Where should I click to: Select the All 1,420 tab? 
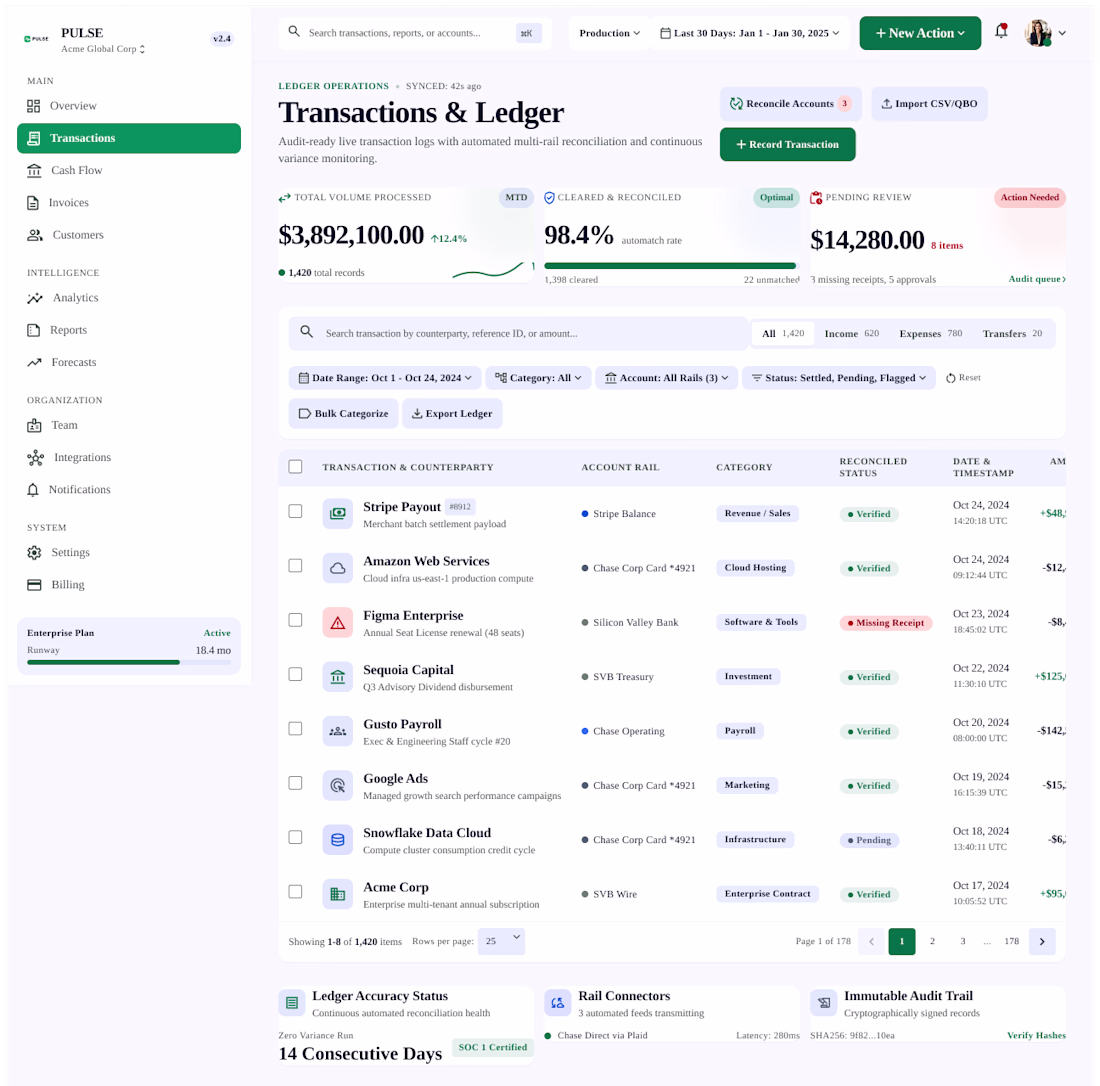(783, 333)
